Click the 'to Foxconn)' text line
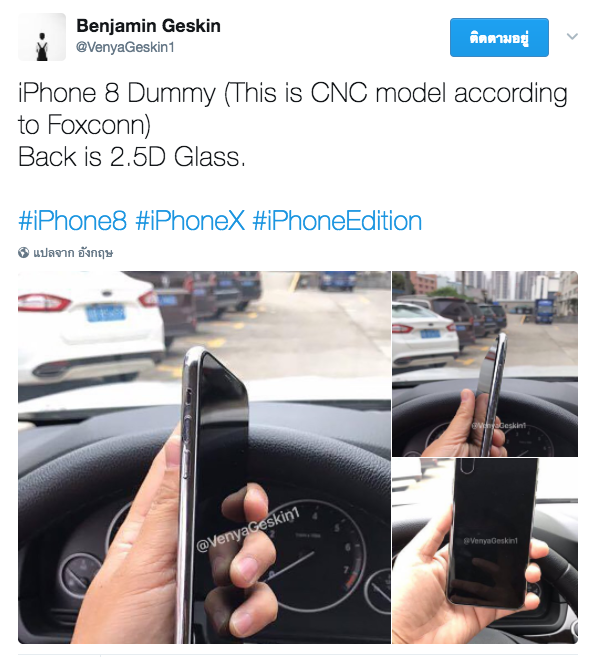Screen dimensions: 612x657 point(84,125)
